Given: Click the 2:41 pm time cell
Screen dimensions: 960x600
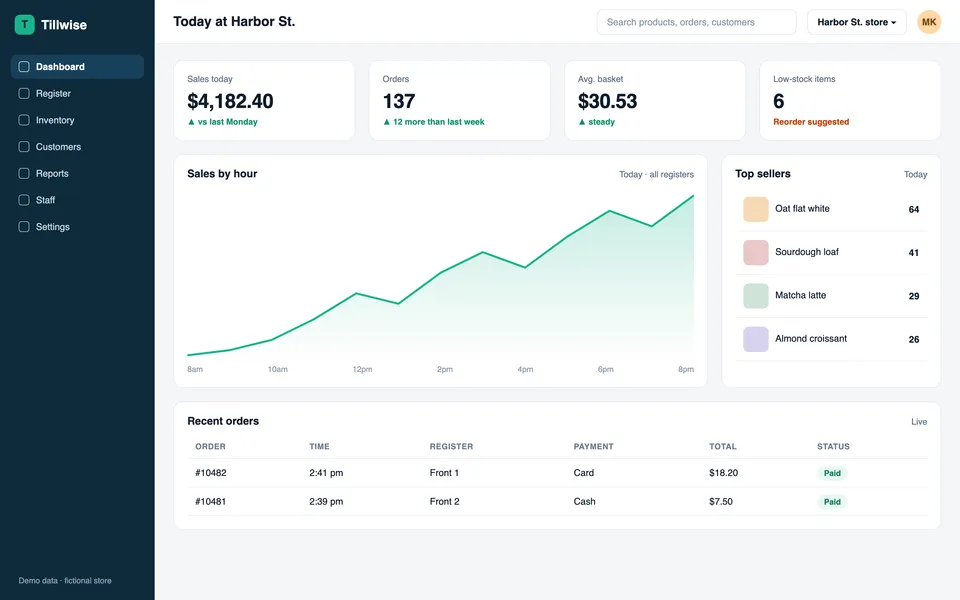Looking at the screenshot, I should pyautogui.click(x=326, y=473).
